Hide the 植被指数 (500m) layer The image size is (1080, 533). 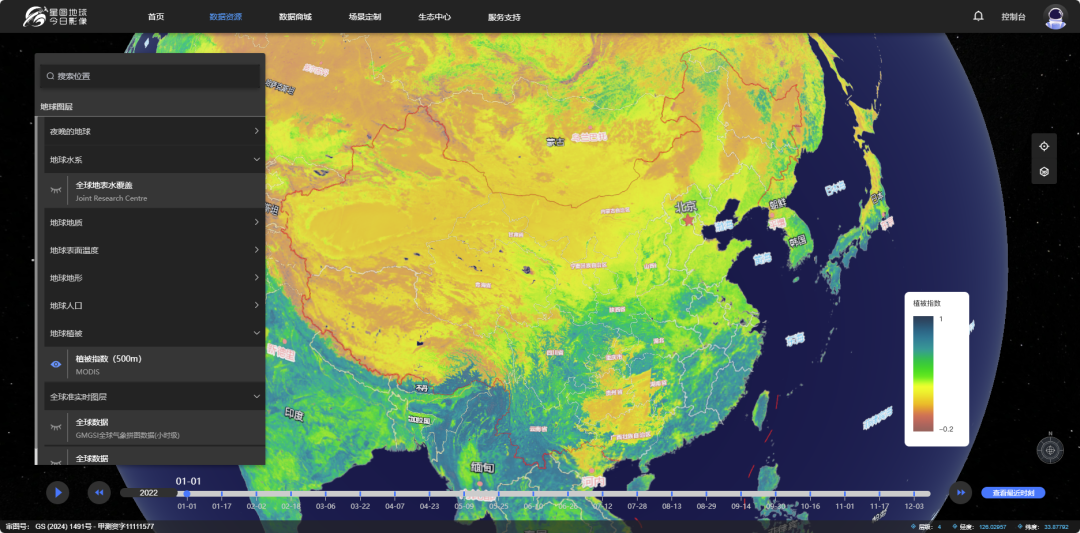(x=56, y=364)
